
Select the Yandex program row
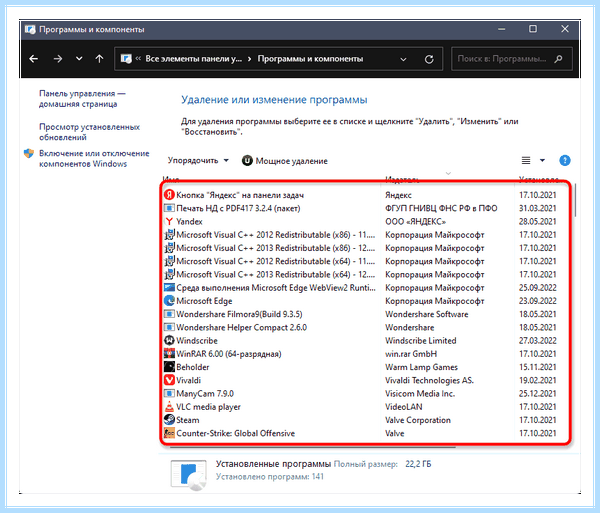pyautogui.click(x=360, y=221)
